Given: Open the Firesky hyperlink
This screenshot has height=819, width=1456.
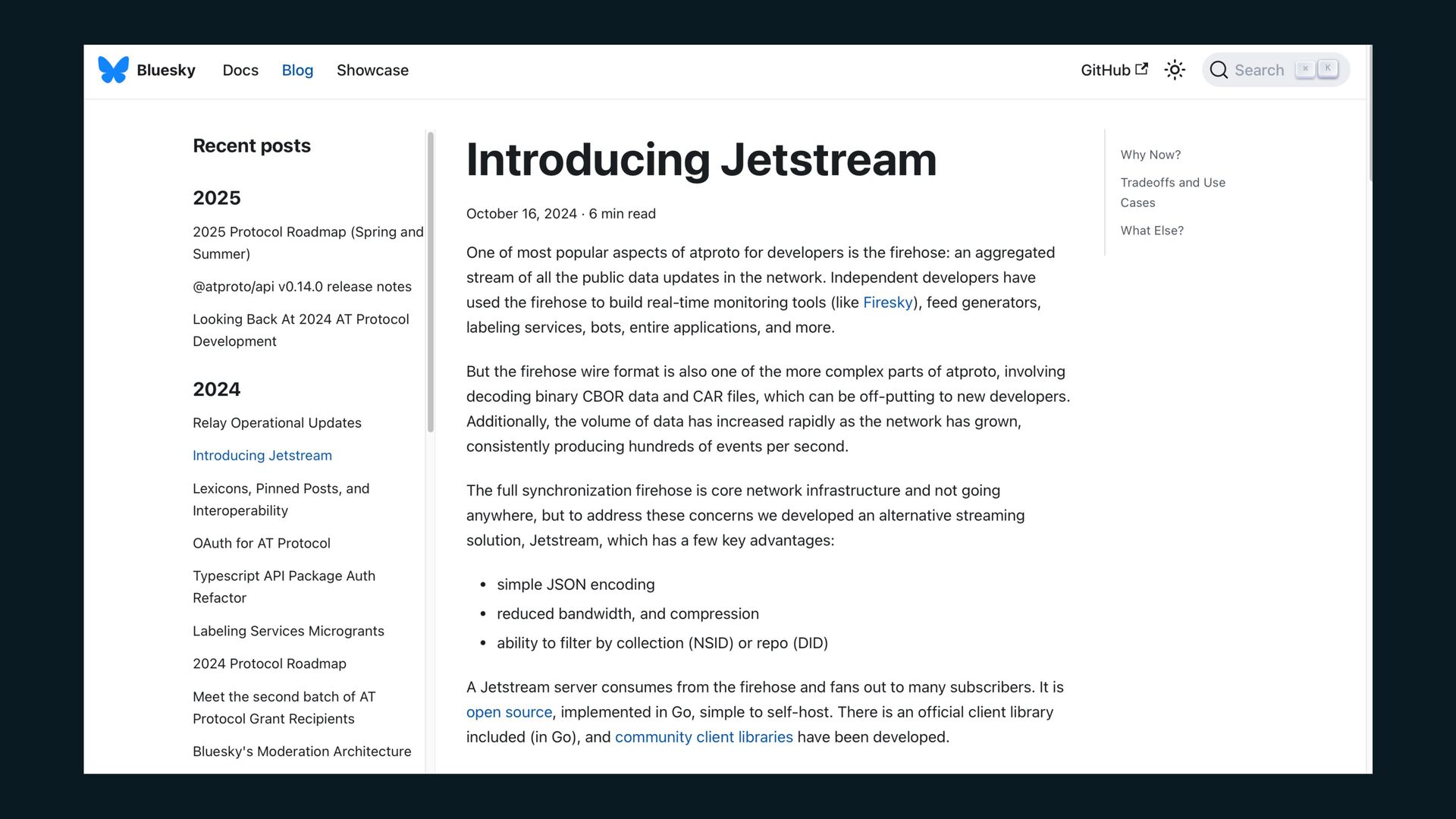Looking at the screenshot, I should (x=887, y=303).
